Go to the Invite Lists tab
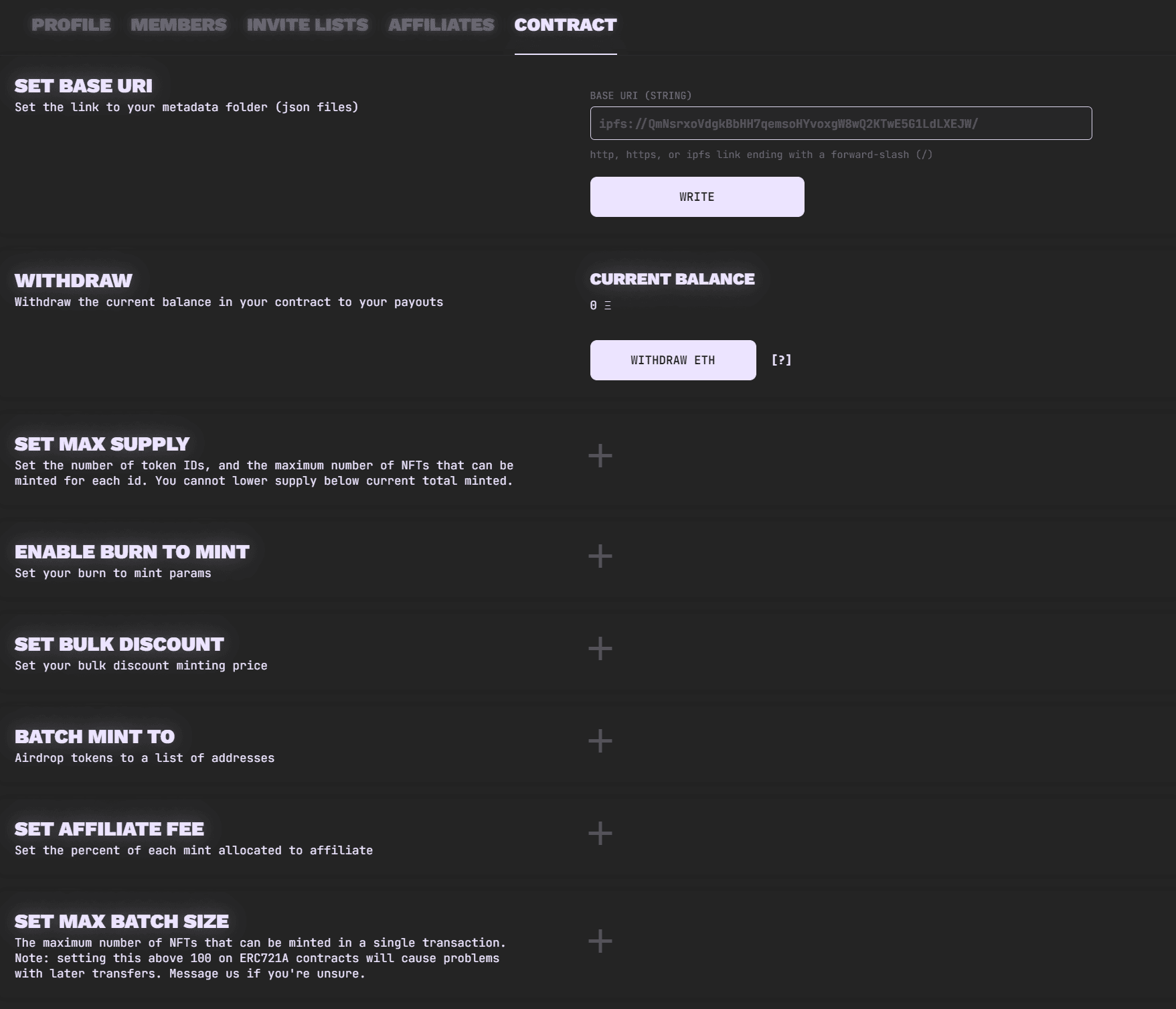 (x=307, y=25)
